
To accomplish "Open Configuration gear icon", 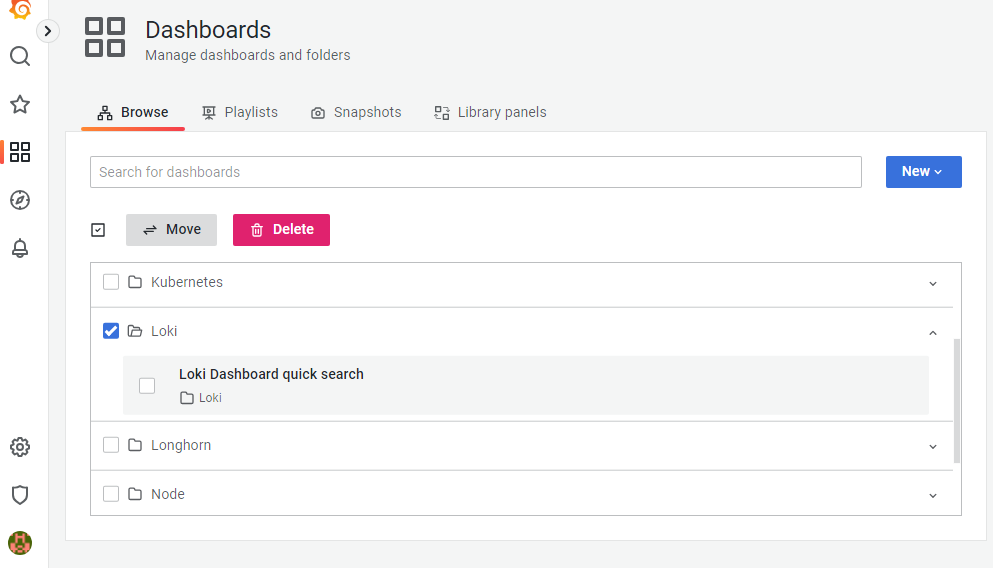I will coord(20,447).
